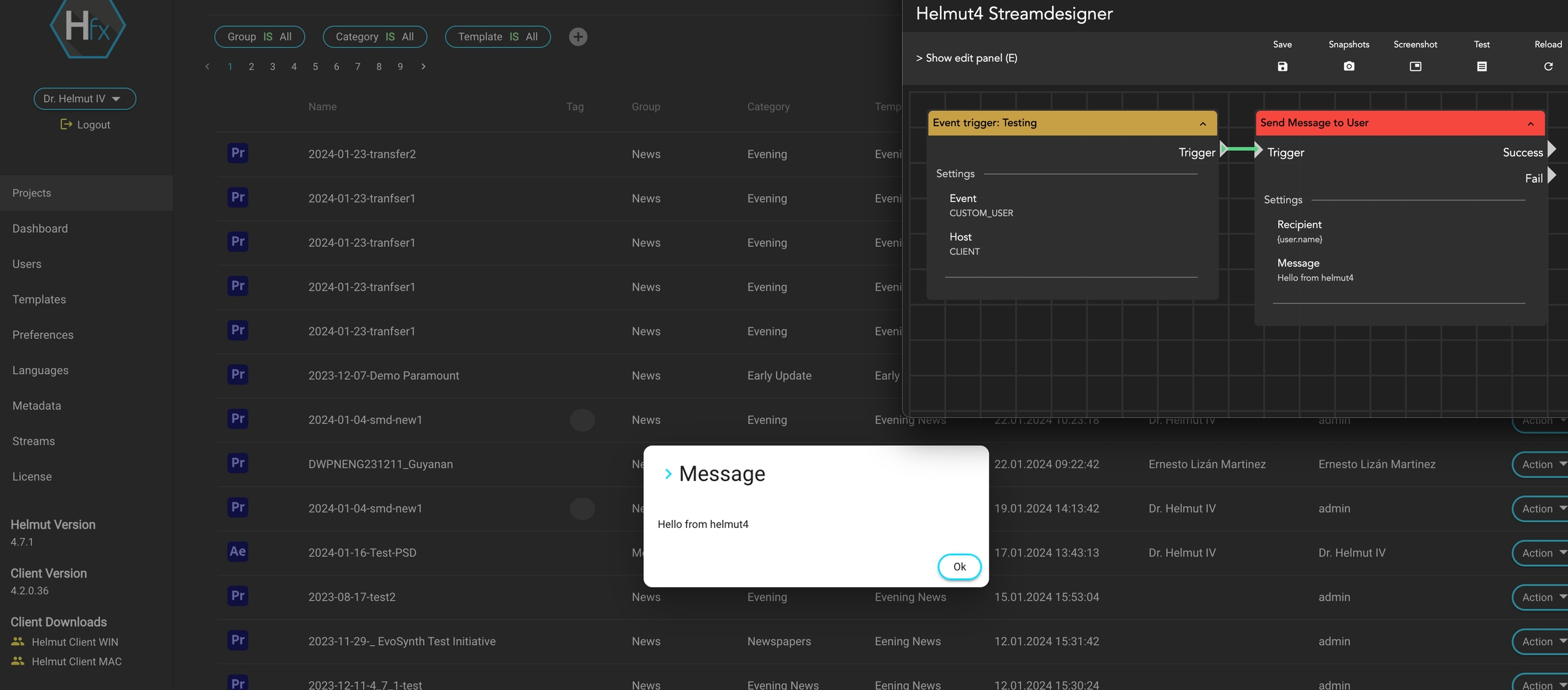Show the edit panel
Image resolution: width=1568 pixels, height=690 pixels.
click(966, 59)
